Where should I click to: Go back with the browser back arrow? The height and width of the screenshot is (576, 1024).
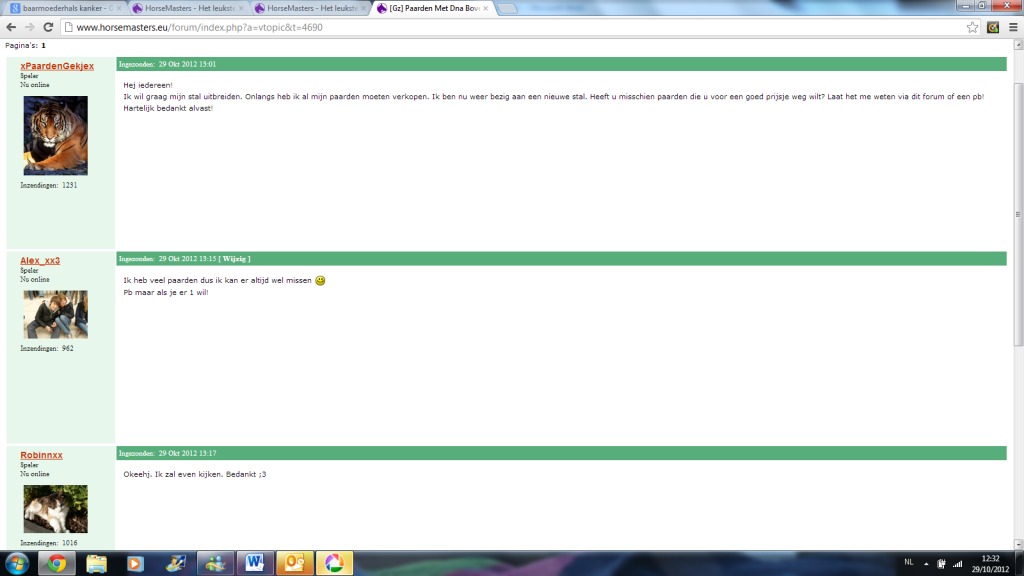(11, 27)
